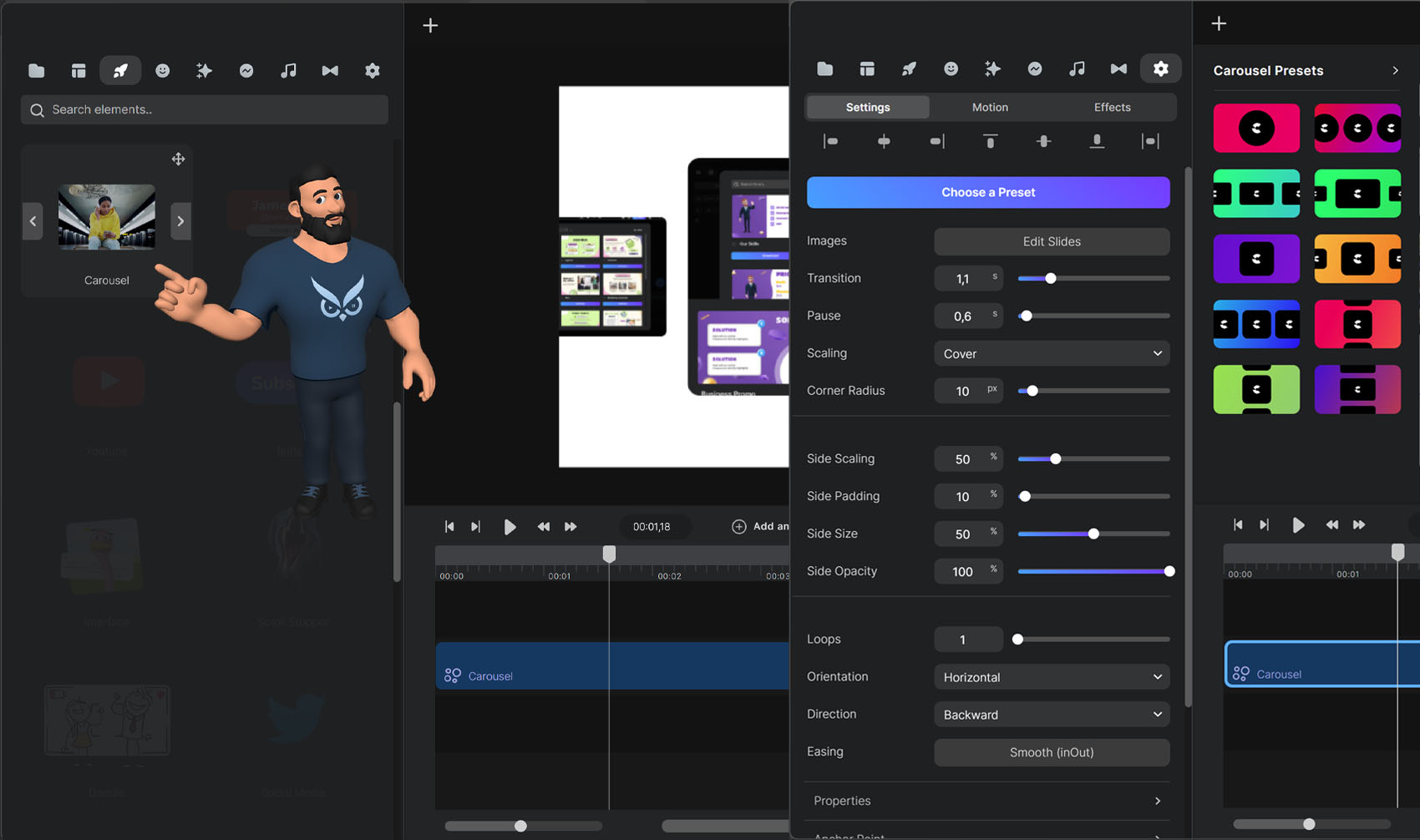
Task: Open the bow-tie transitions icon in left toolbar
Action: coord(330,71)
